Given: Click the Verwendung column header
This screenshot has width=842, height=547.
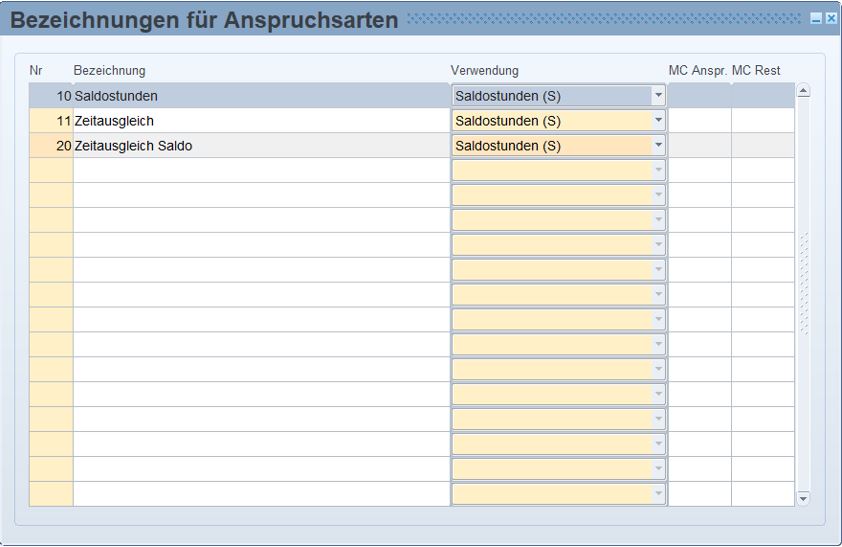Looking at the screenshot, I should coord(484,70).
